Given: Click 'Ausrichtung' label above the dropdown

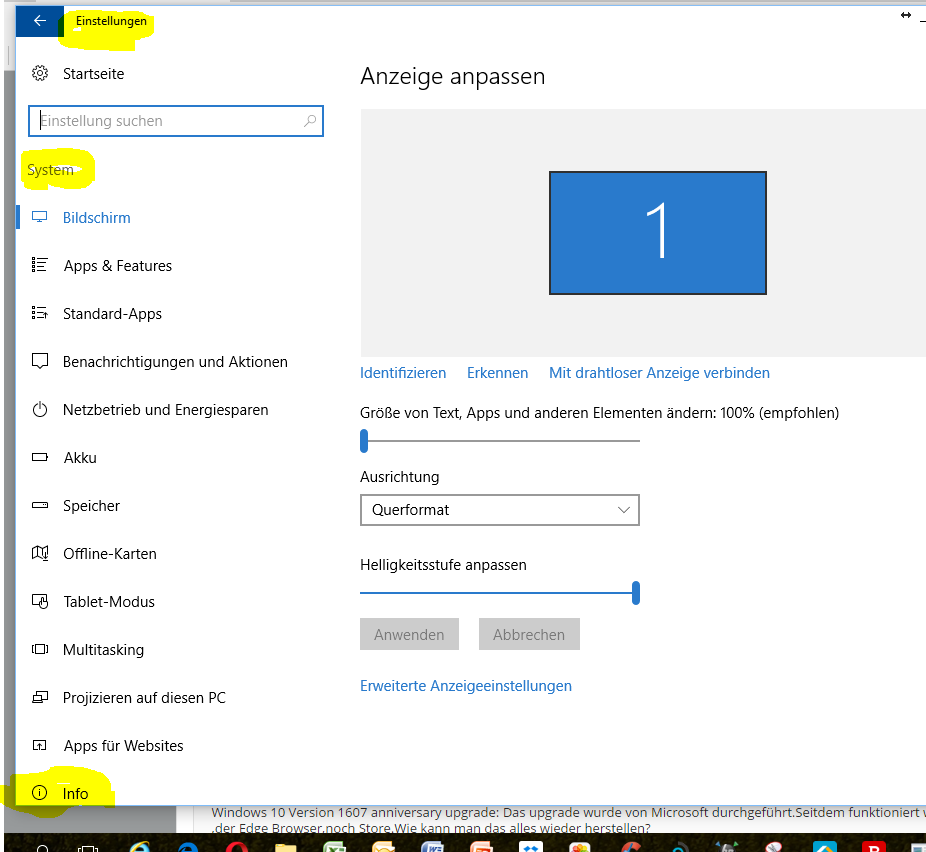Looking at the screenshot, I should click(x=400, y=477).
